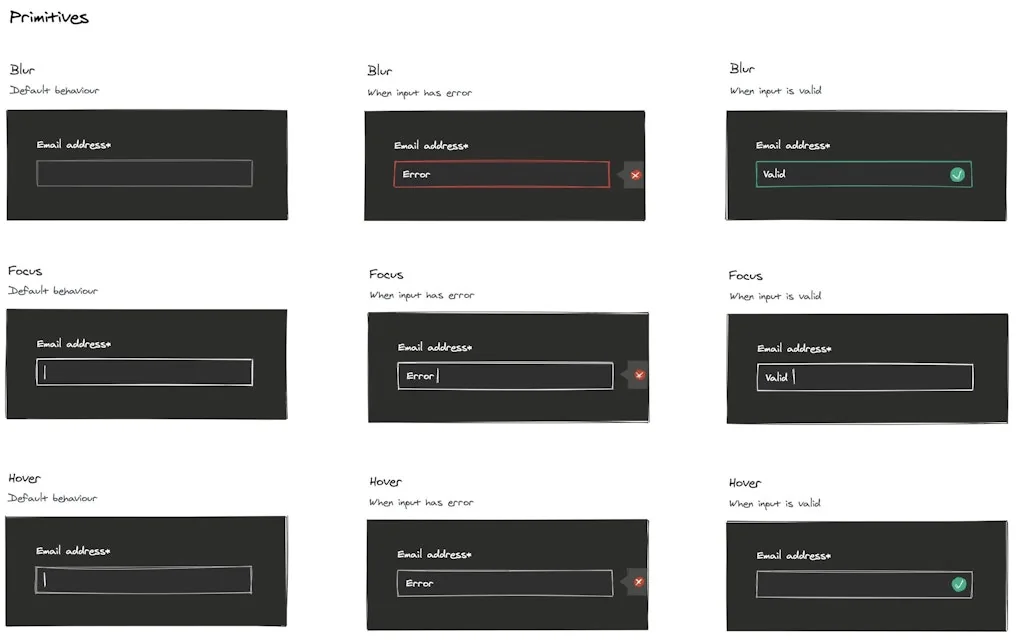1024x644 pixels.
Task: Click the error badge beside the Error input
Action: [x=635, y=175]
